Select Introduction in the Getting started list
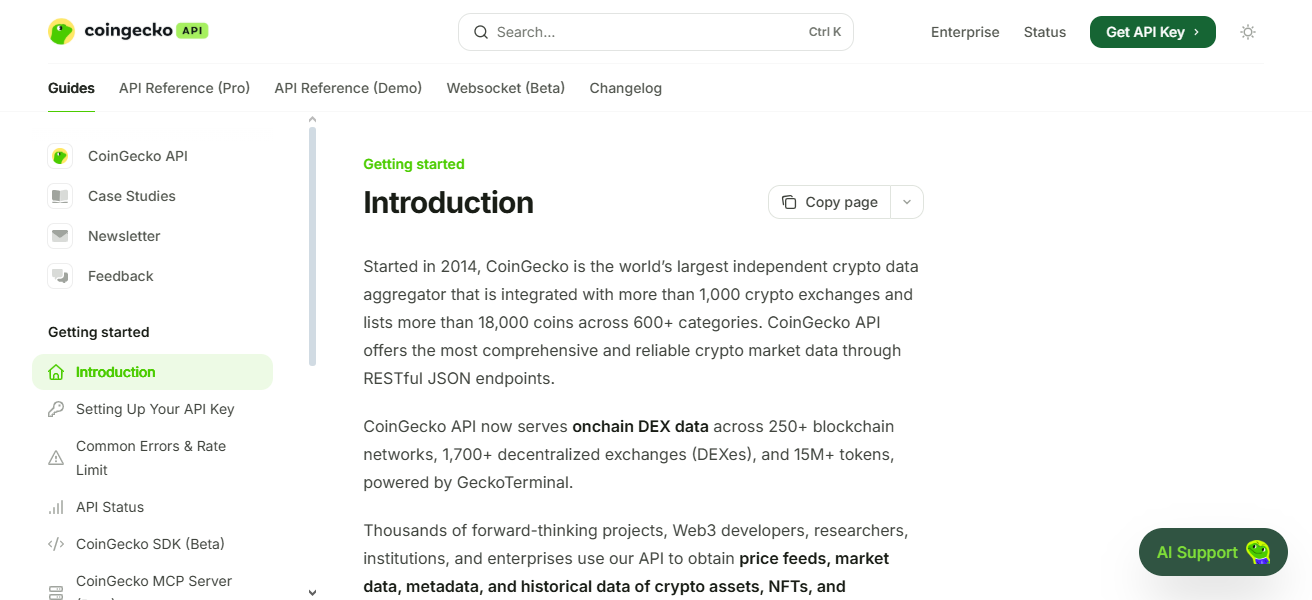This screenshot has height=600, width=1312. tap(114, 371)
